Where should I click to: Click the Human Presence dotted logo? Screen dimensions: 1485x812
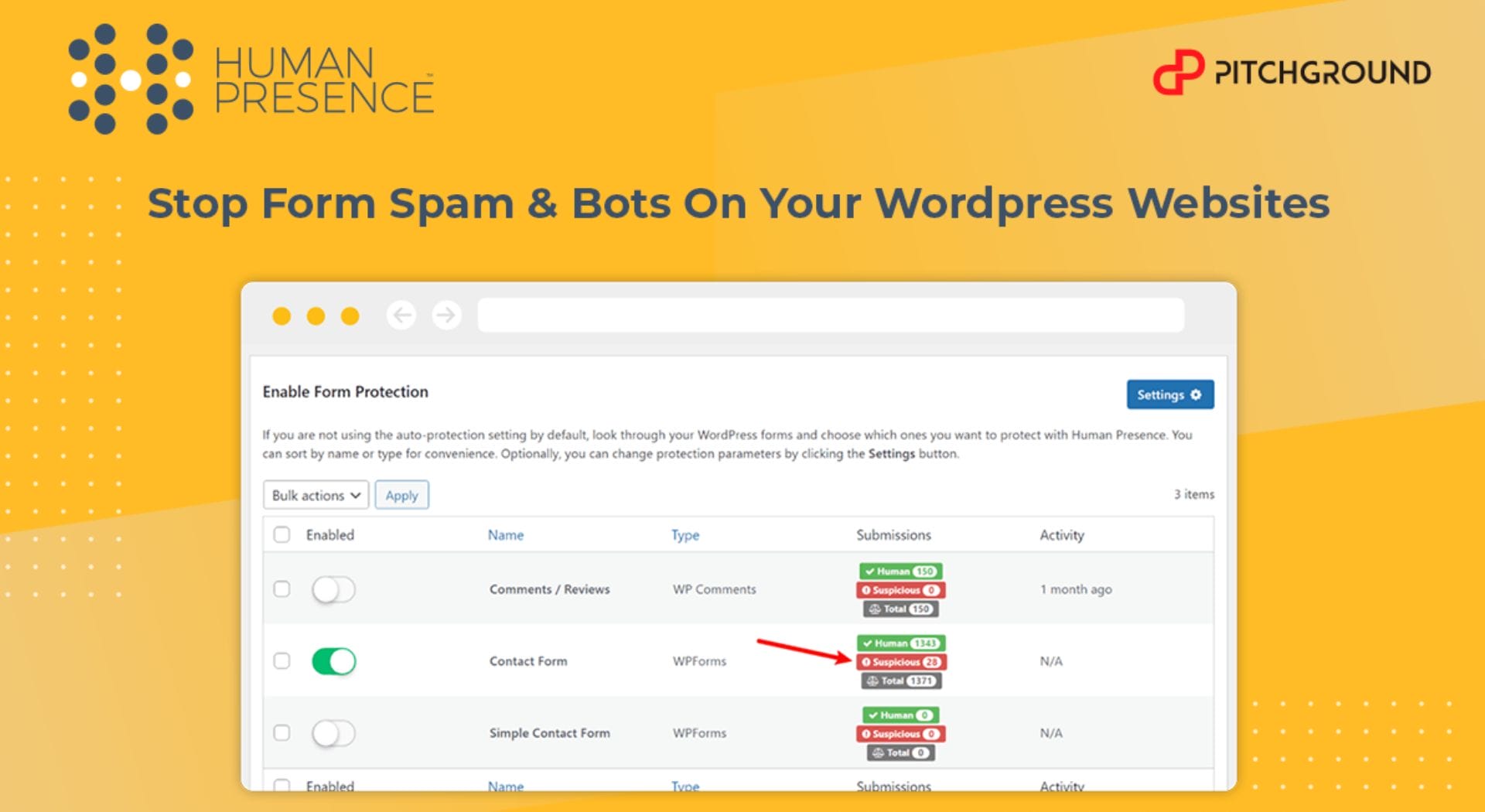point(130,79)
